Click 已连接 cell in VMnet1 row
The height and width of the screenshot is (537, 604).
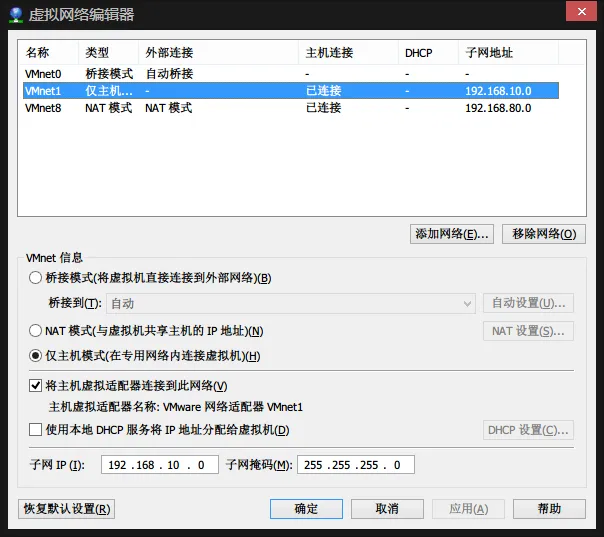tap(324, 91)
